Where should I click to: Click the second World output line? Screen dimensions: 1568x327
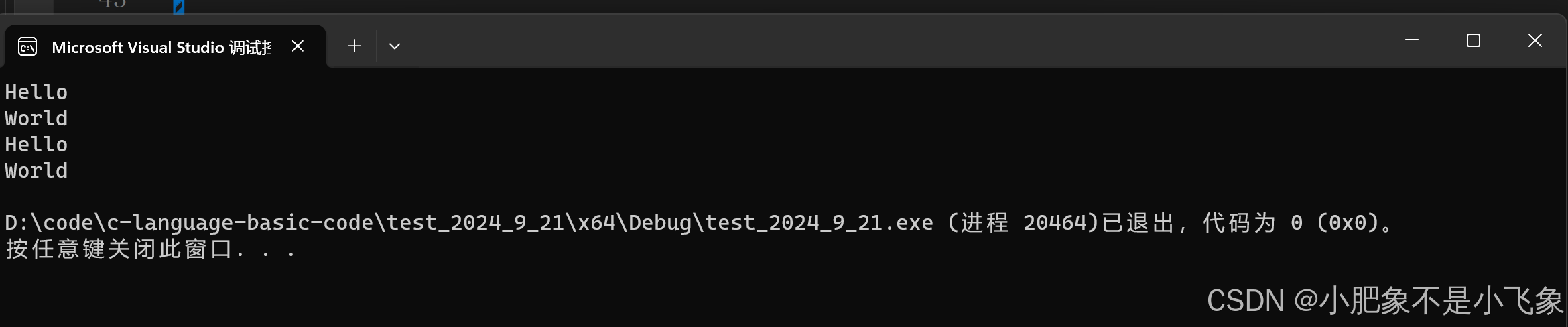click(36, 170)
